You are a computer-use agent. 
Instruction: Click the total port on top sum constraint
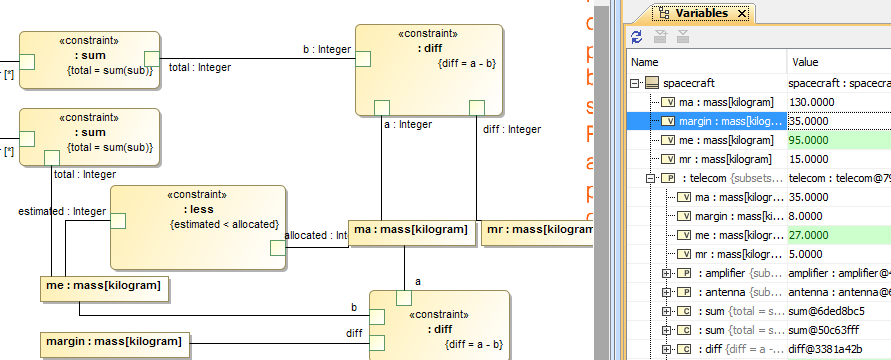click(152, 59)
